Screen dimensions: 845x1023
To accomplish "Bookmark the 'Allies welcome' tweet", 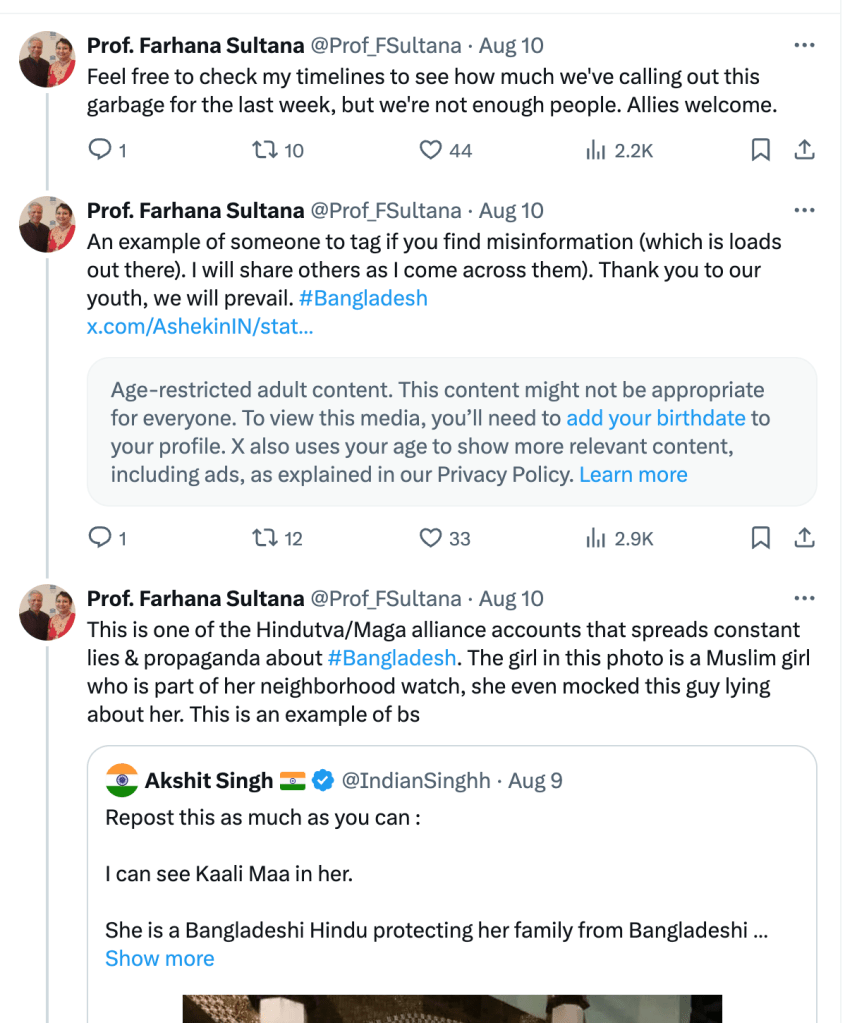I will coord(760,150).
